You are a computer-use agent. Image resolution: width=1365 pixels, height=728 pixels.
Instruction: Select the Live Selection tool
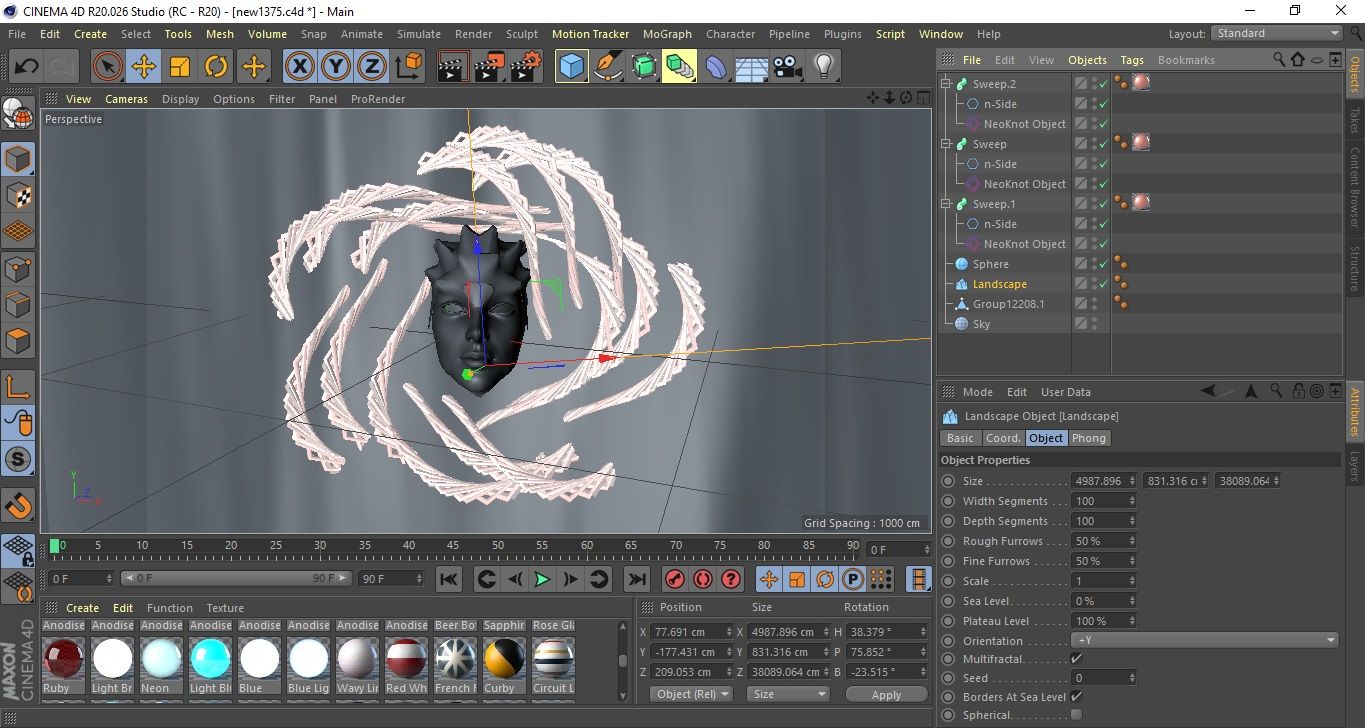tap(108, 67)
